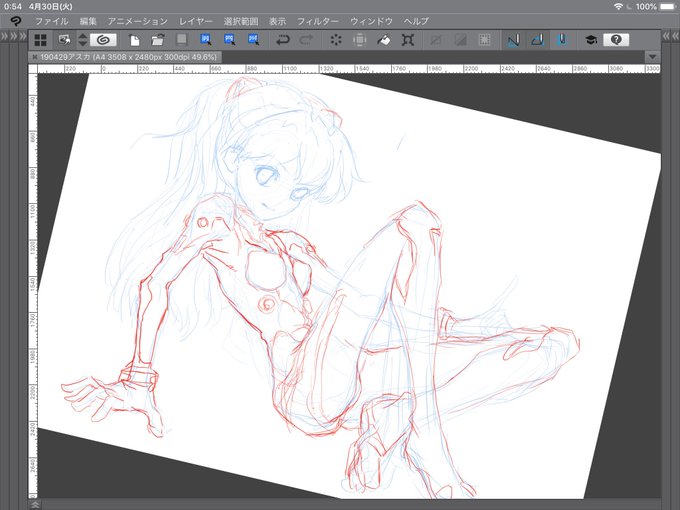The width and height of the screenshot is (680, 510).
Task: Click the vertical ruler beside the canvas
Action: (33, 286)
